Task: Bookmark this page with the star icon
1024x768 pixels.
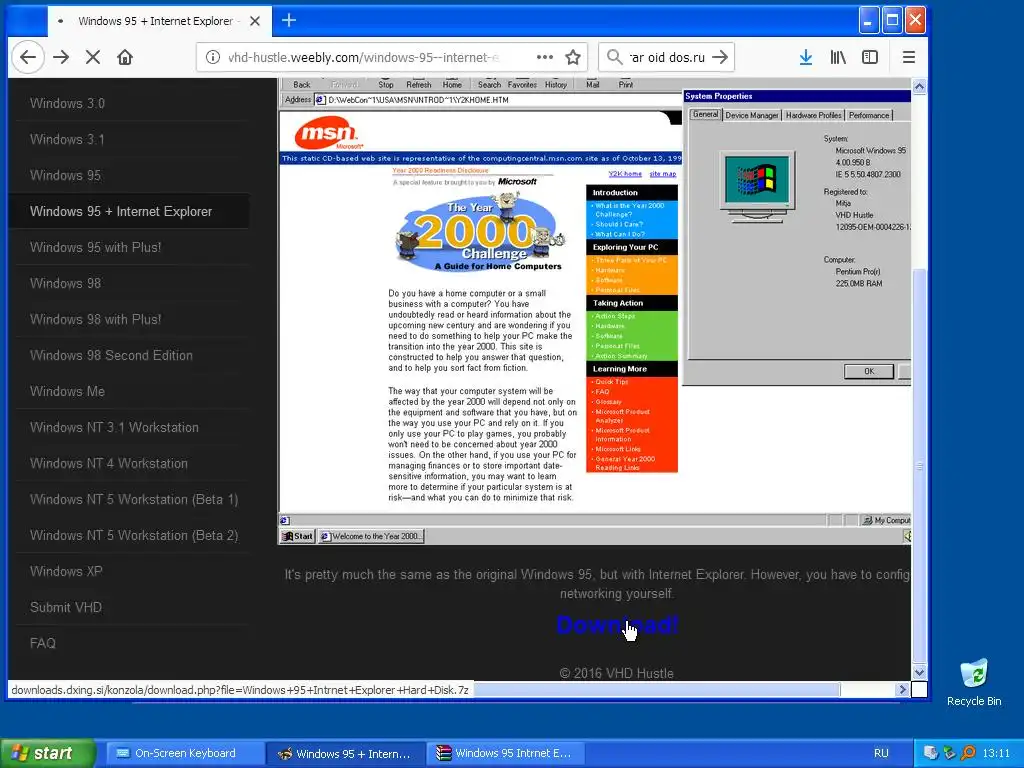Action: click(573, 57)
